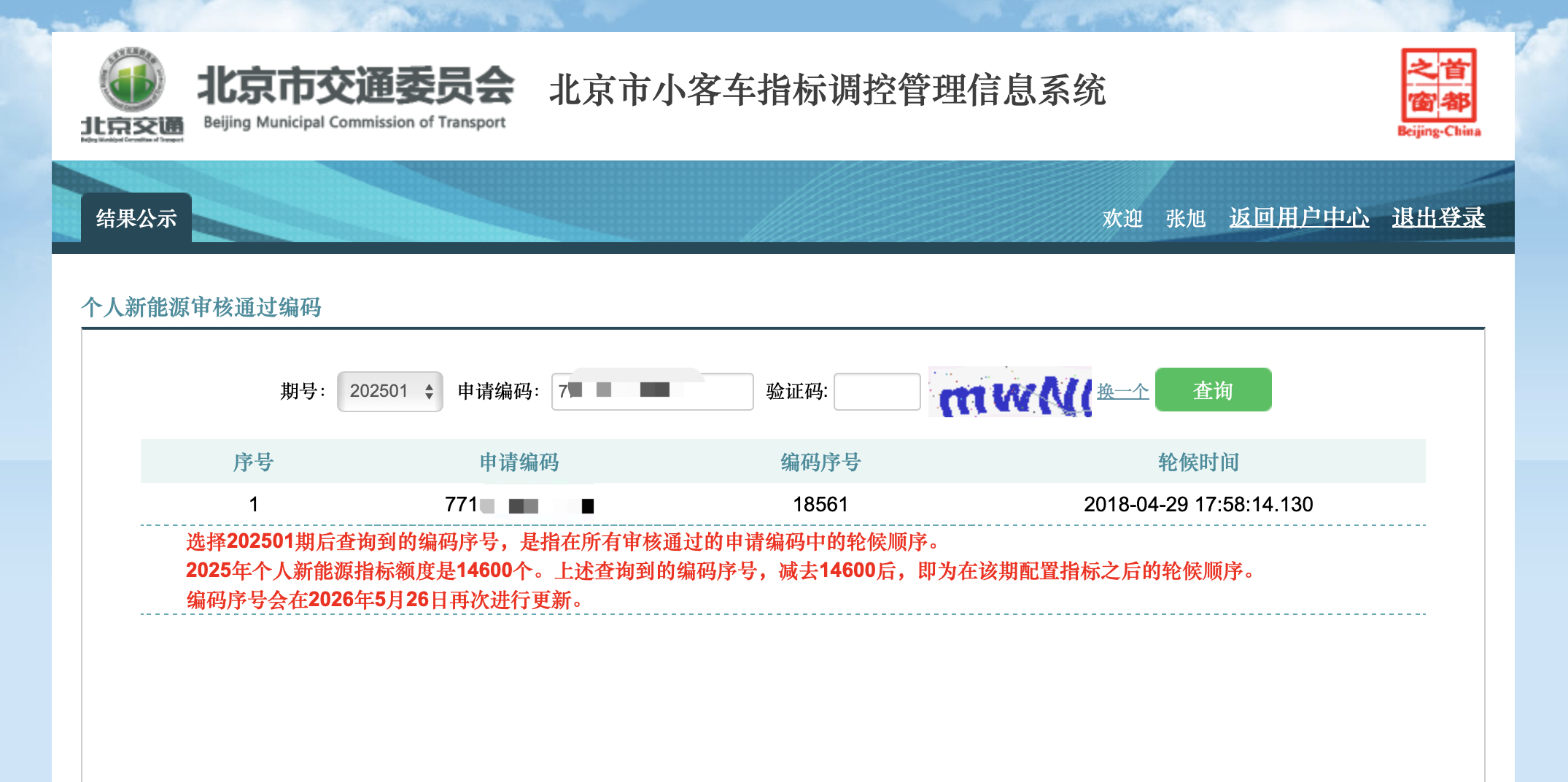Go to 返回用户中心 link
This screenshot has height=782, width=1568.
click(x=1299, y=217)
